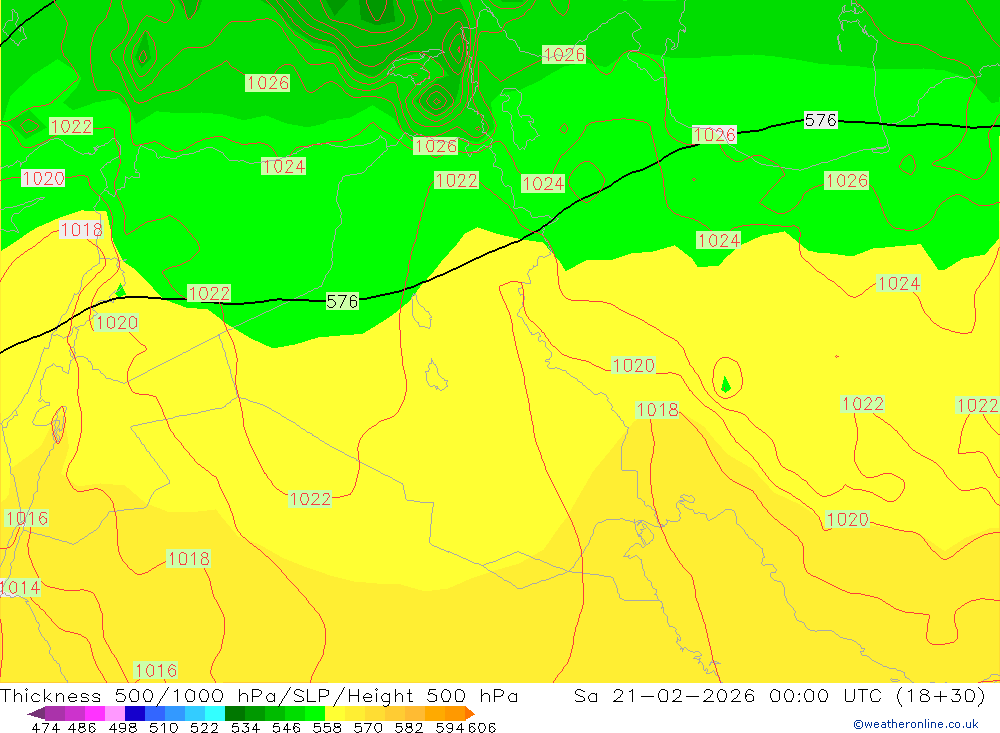Click the weatheronline.co.uk copyright link
The image size is (1000, 733).
[915, 724]
